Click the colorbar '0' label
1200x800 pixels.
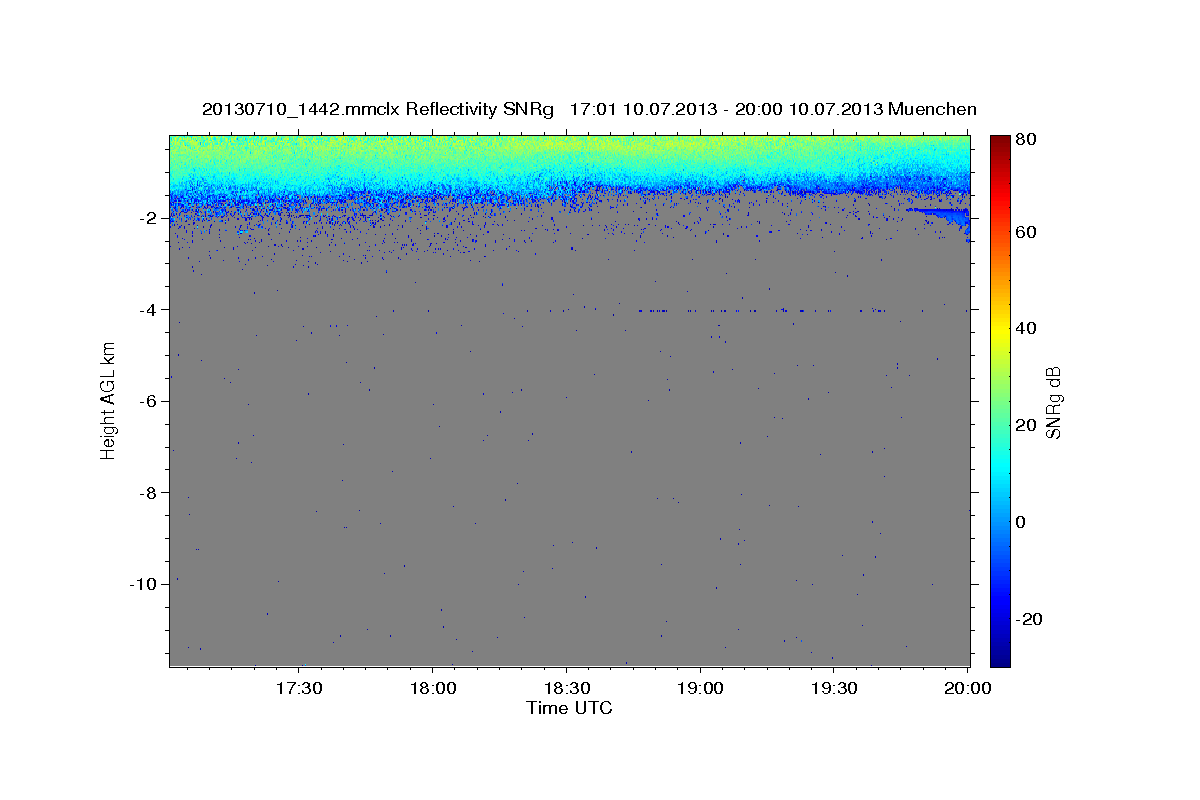pyautogui.click(x=1020, y=522)
